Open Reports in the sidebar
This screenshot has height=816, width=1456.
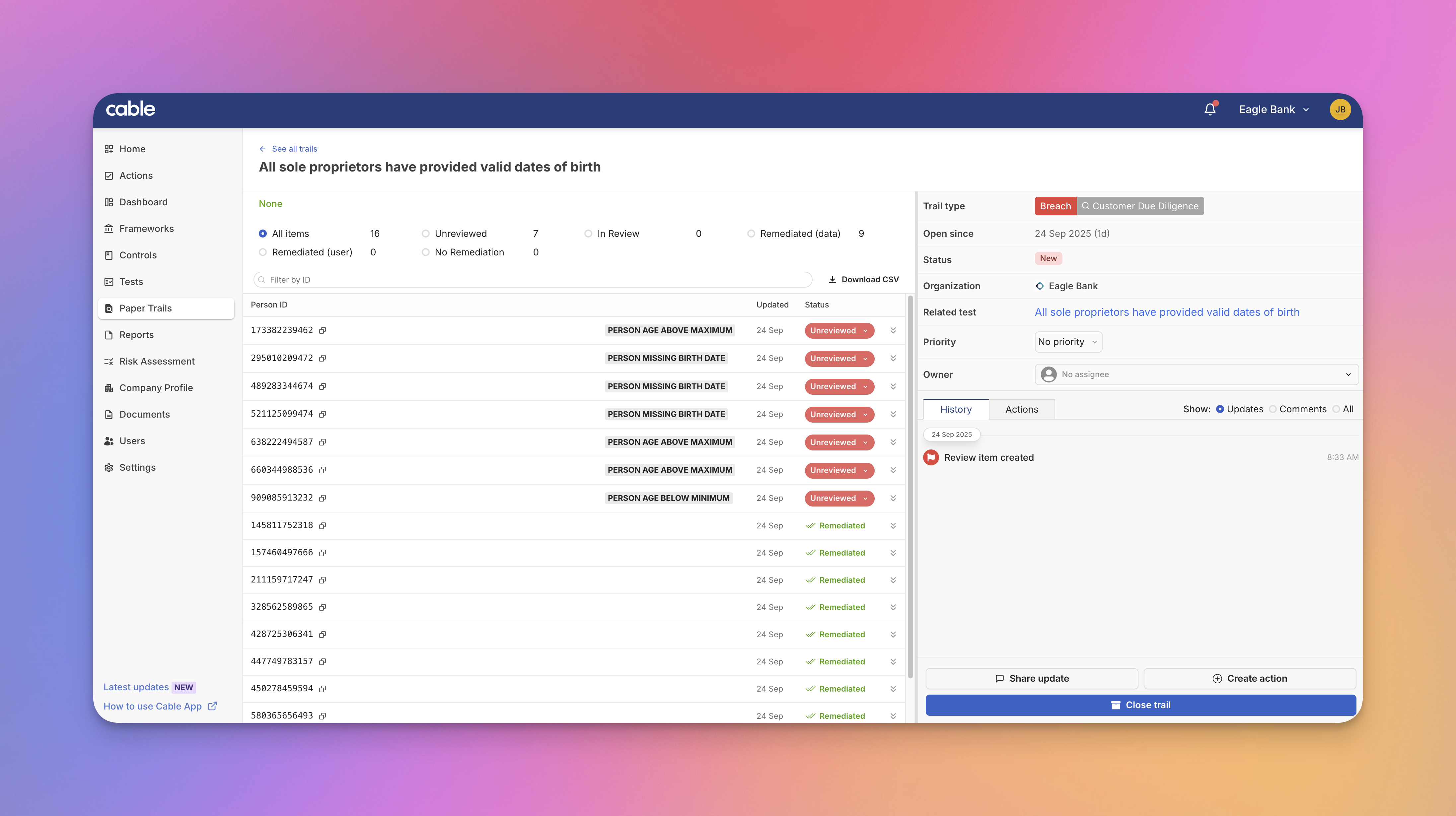136,335
